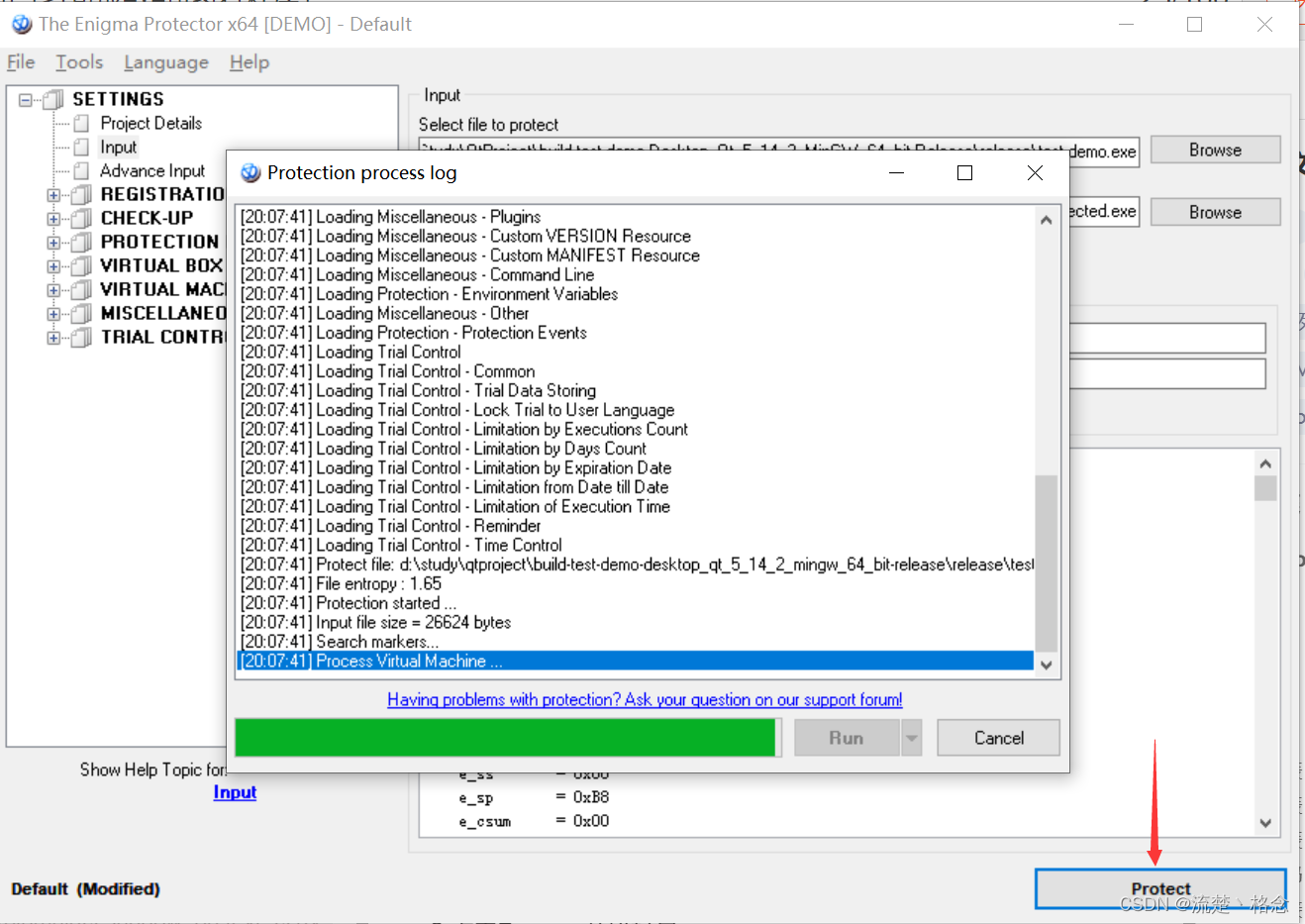1305x924 pixels.
Task: Open the Tools menu
Action: point(79,62)
